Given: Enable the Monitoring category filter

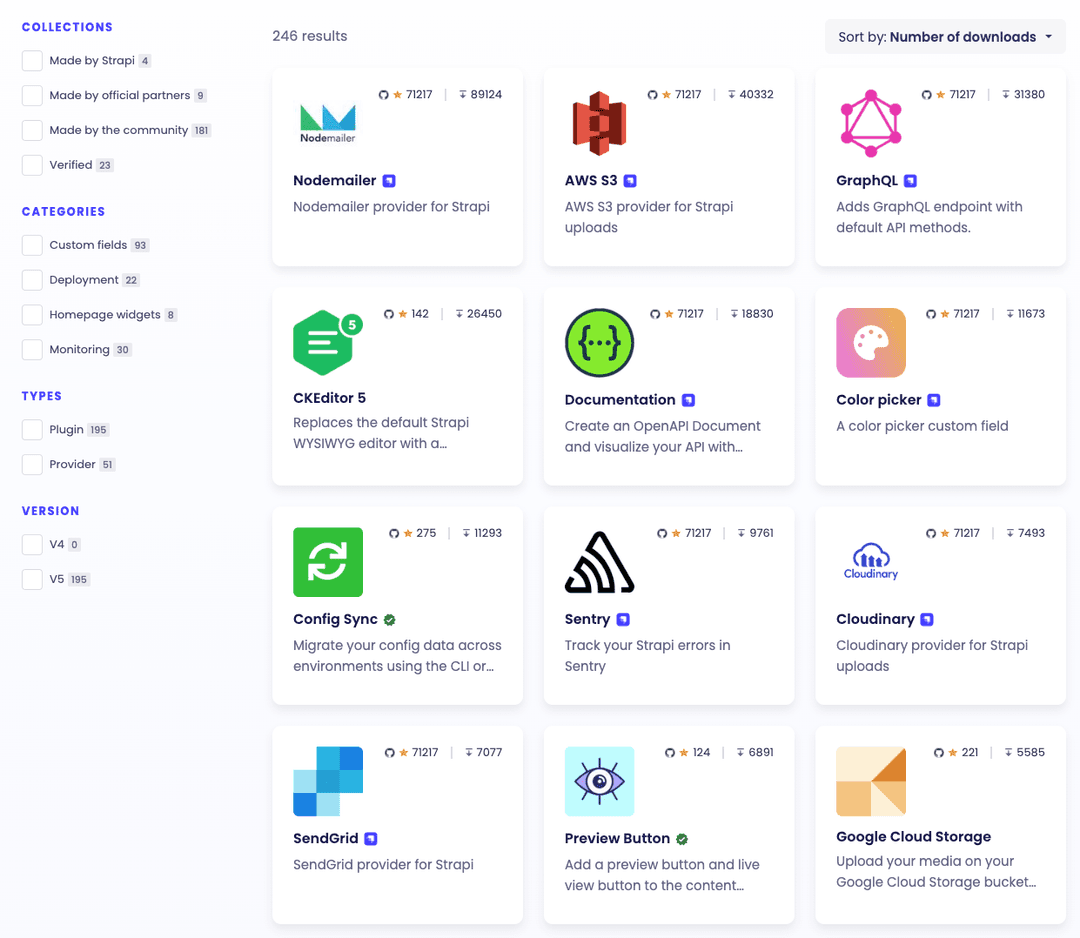Looking at the screenshot, I should coord(32,349).
